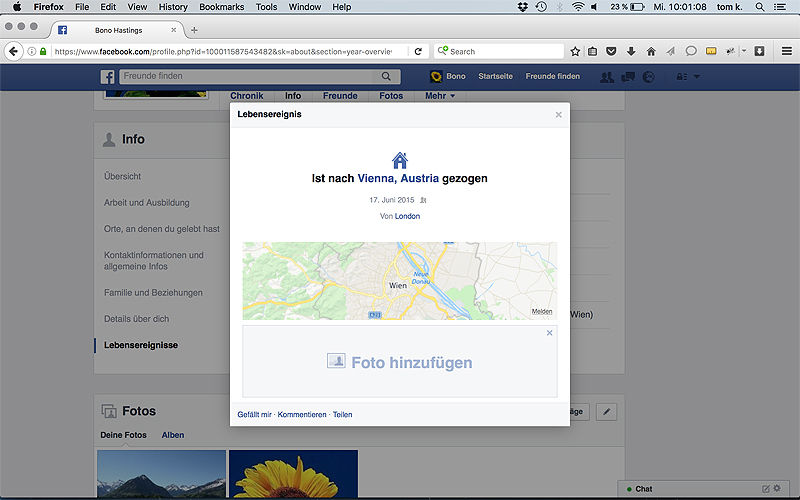Expand the account dropdown arrow in header
800x500 pixels.
point(697,77)
